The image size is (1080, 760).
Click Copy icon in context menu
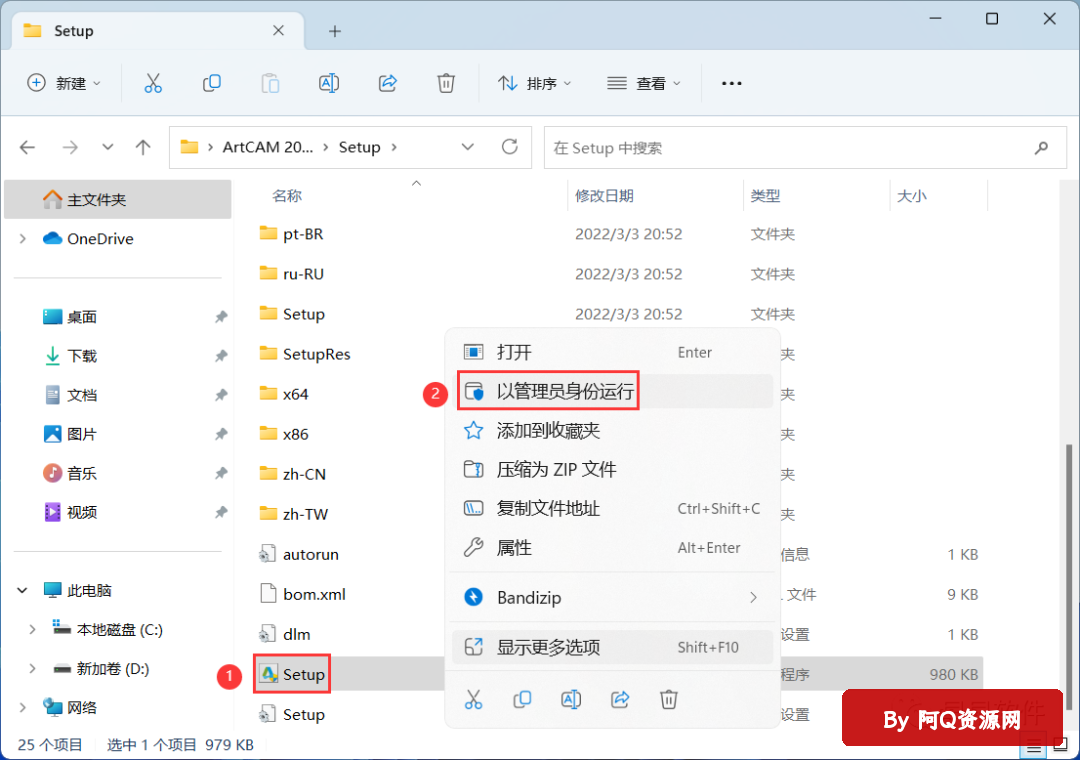click(x=522, y=699)
